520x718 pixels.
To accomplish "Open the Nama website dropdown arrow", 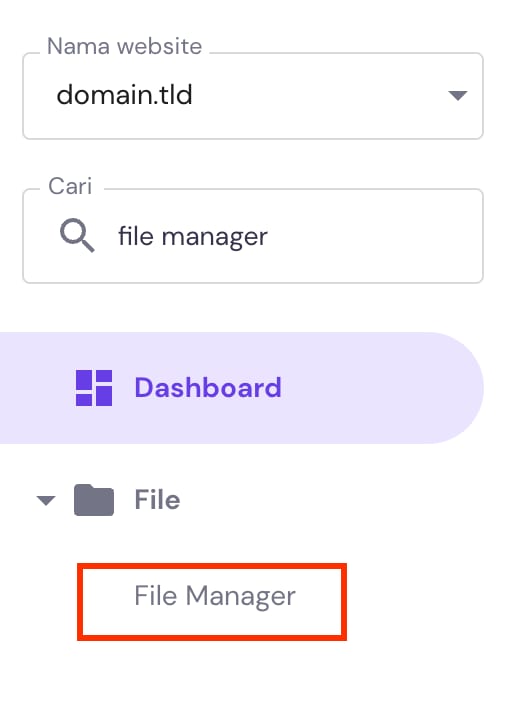I will (x=457, y=95).
